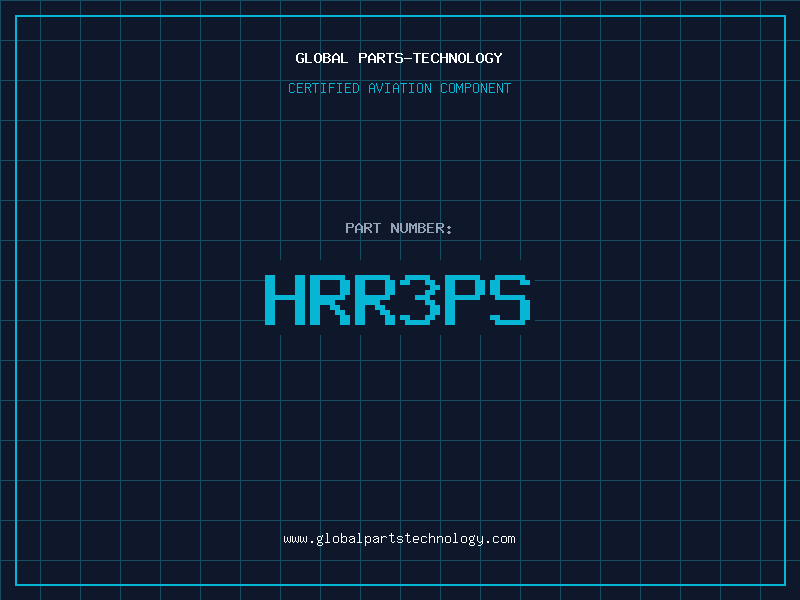Click the second R in the part number
This screenshot has width=800, height=600.
click(x=375, y=299)
